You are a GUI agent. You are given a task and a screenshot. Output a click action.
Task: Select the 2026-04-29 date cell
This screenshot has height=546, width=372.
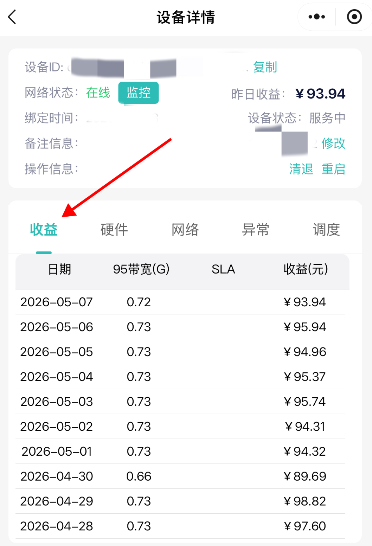(56, 501)
